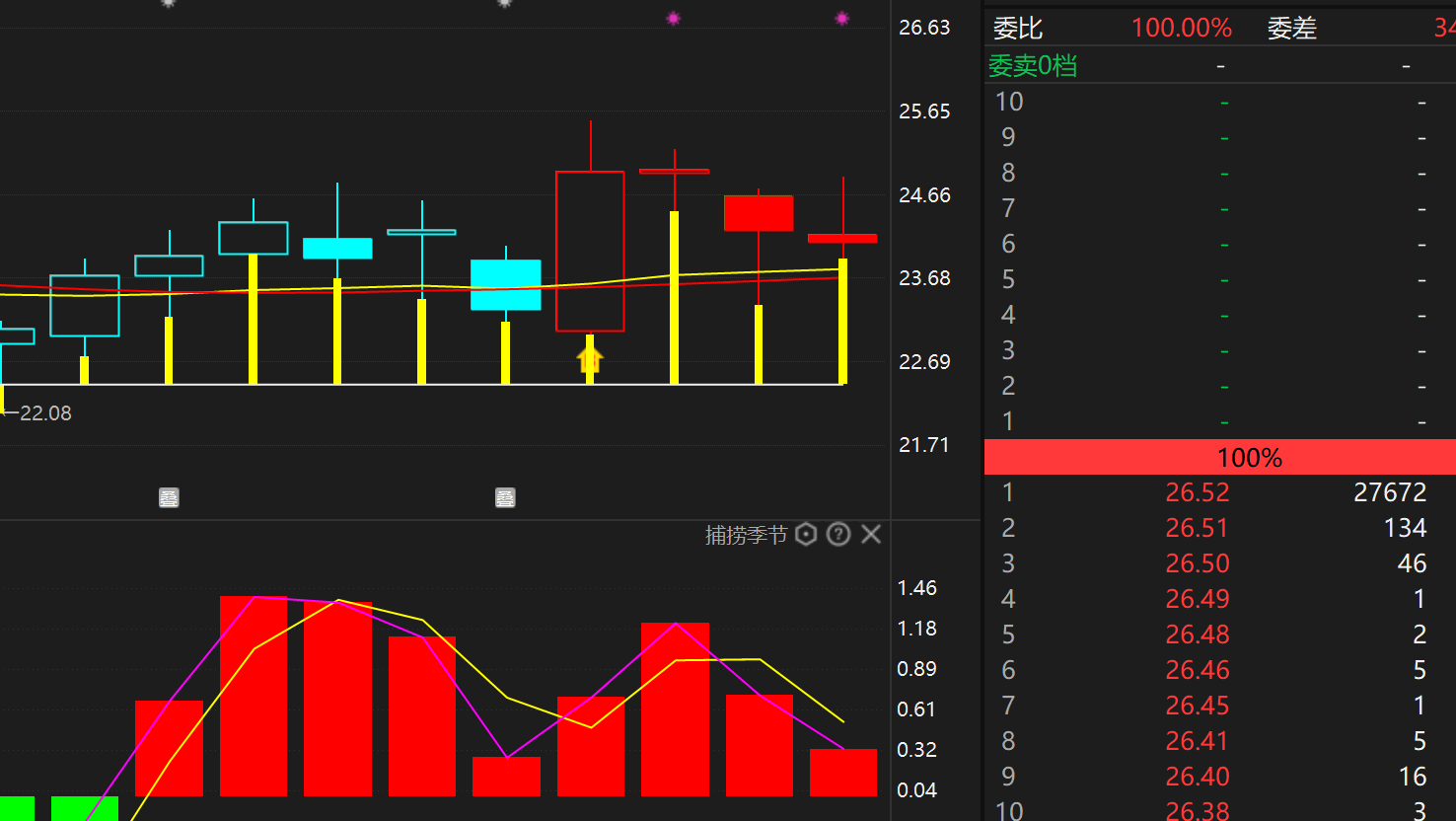Select sell level 8 row number
Viewport: 1456px width, 821px height.
click(x=1008, y=173)
